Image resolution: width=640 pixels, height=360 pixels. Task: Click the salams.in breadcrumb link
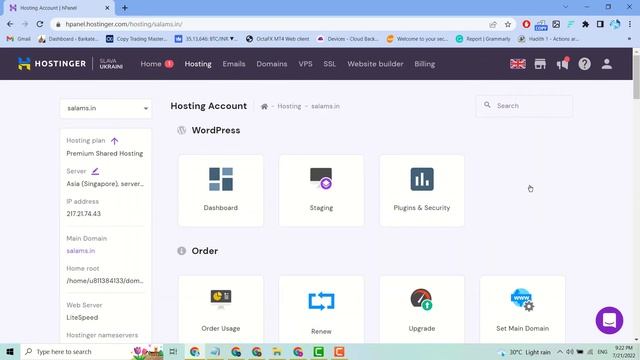click(x=325, y=106)
